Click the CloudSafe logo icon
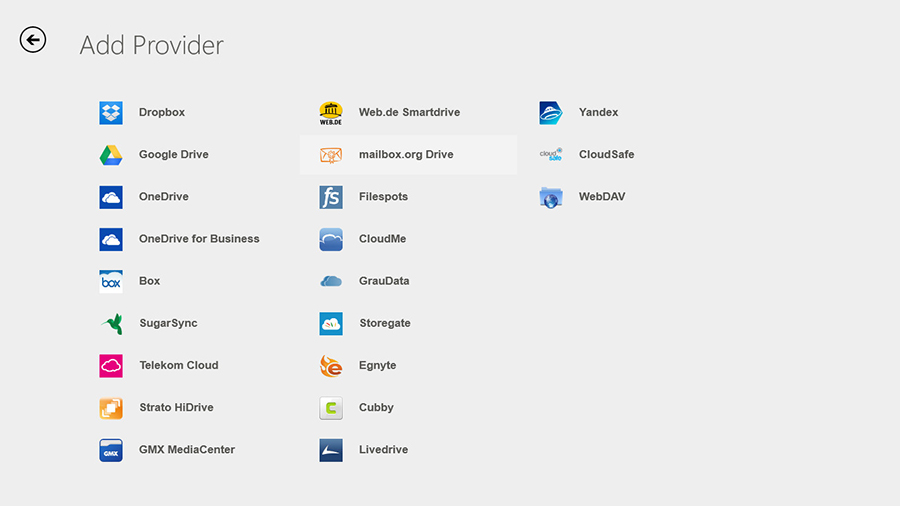Viewport: 900px width, 506px height. 550,154
